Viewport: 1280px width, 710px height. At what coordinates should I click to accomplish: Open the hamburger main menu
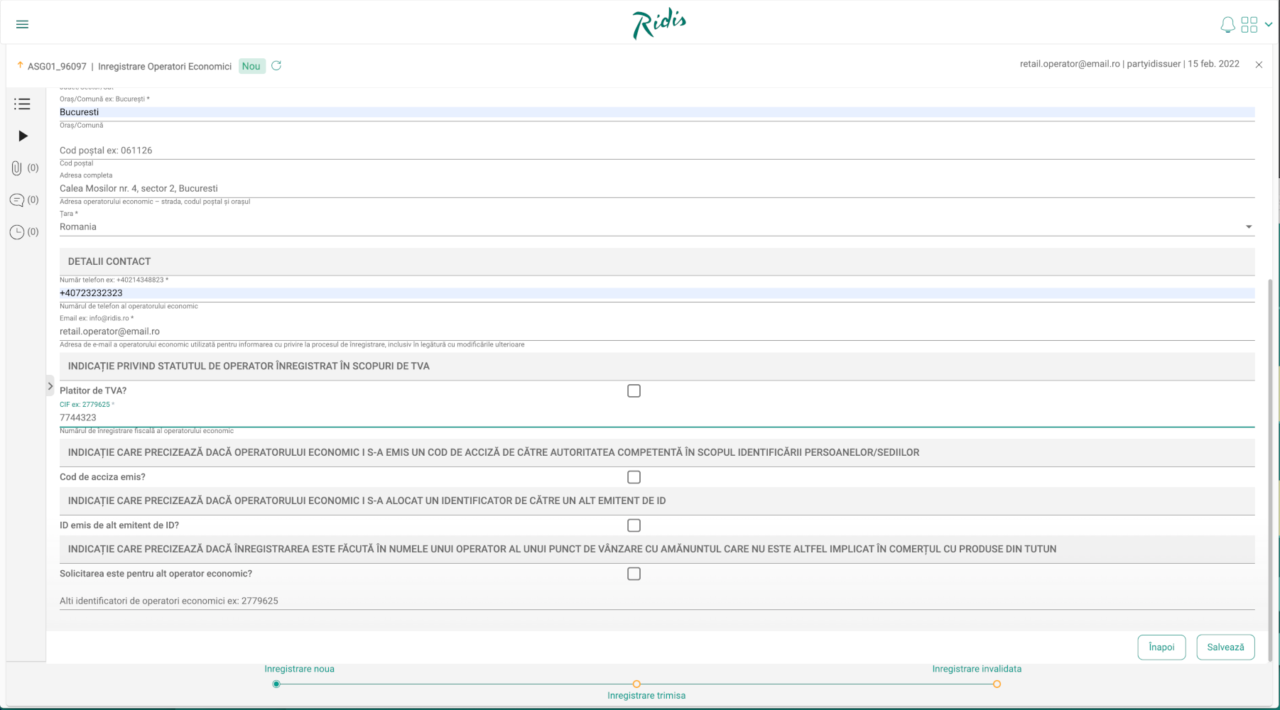[22, 24]
